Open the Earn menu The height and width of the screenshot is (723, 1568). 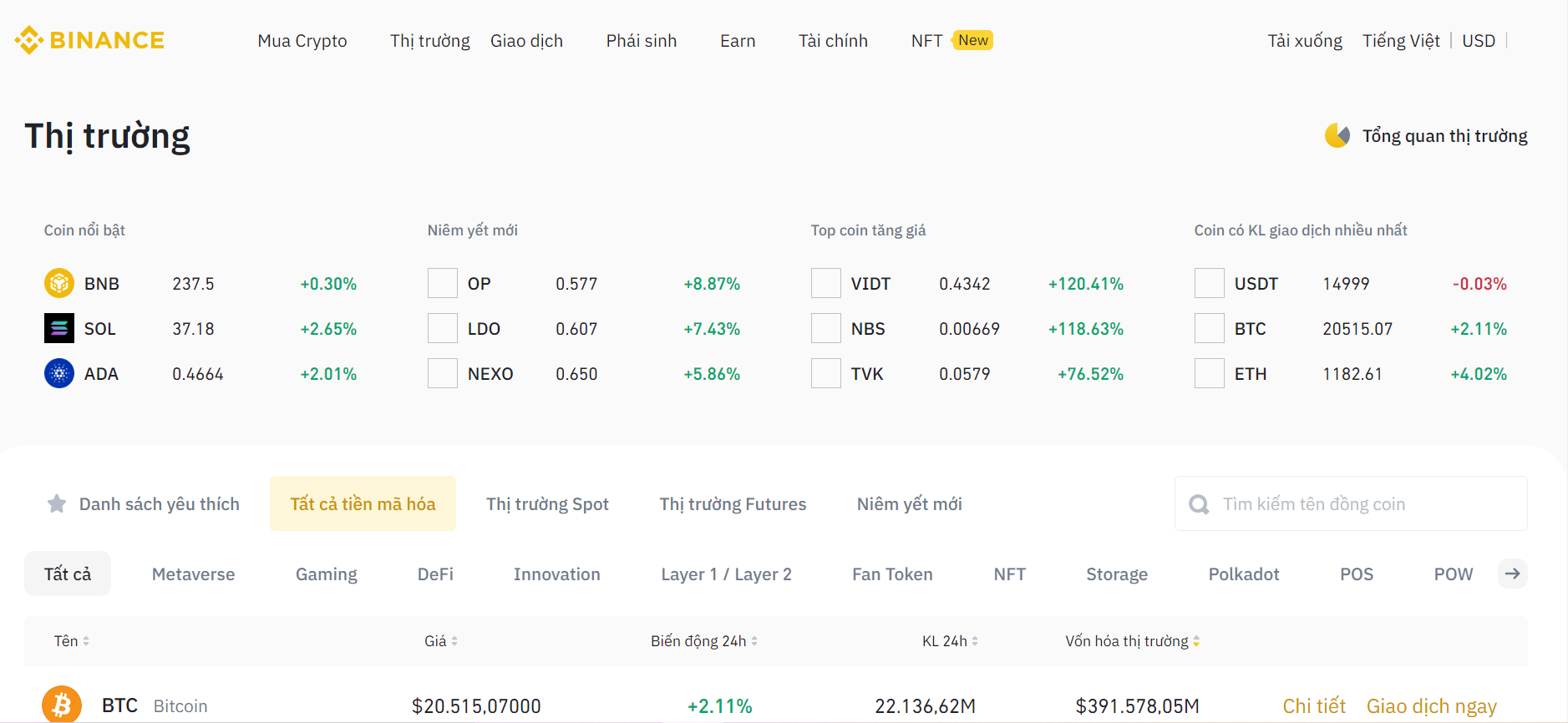tap(738, 41)
